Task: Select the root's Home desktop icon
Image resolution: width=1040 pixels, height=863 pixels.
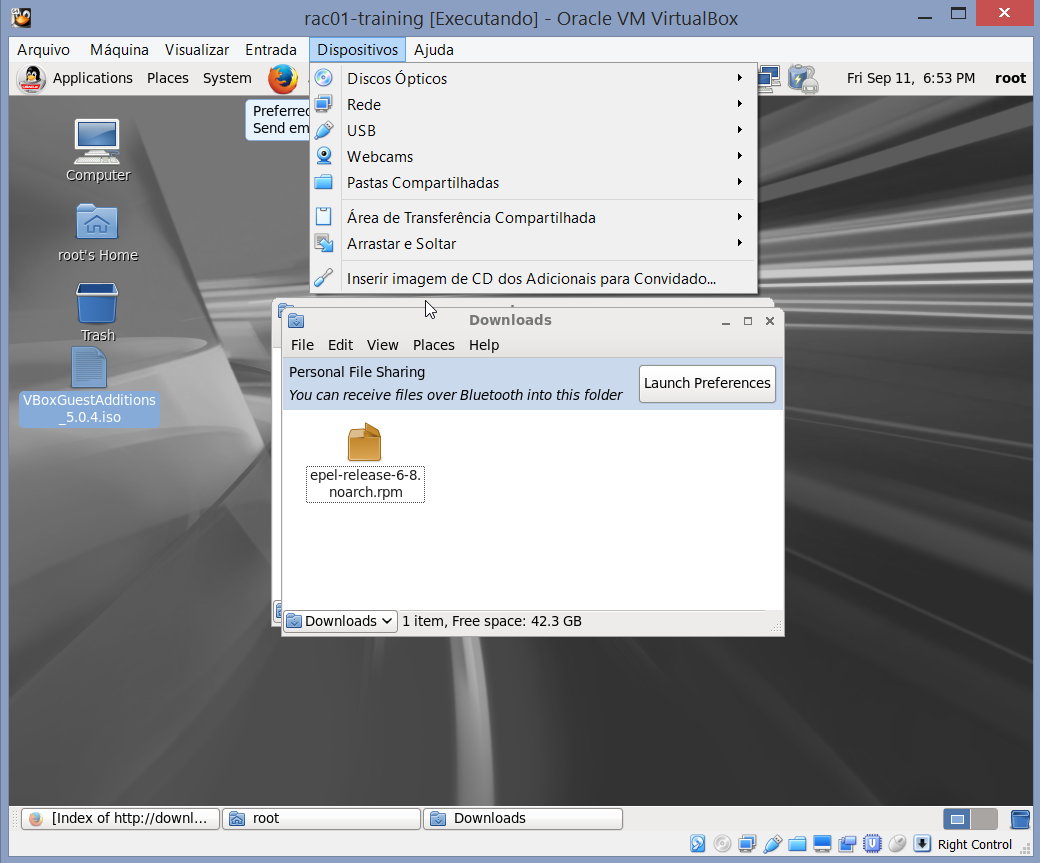Action: [x=98, y=233]
